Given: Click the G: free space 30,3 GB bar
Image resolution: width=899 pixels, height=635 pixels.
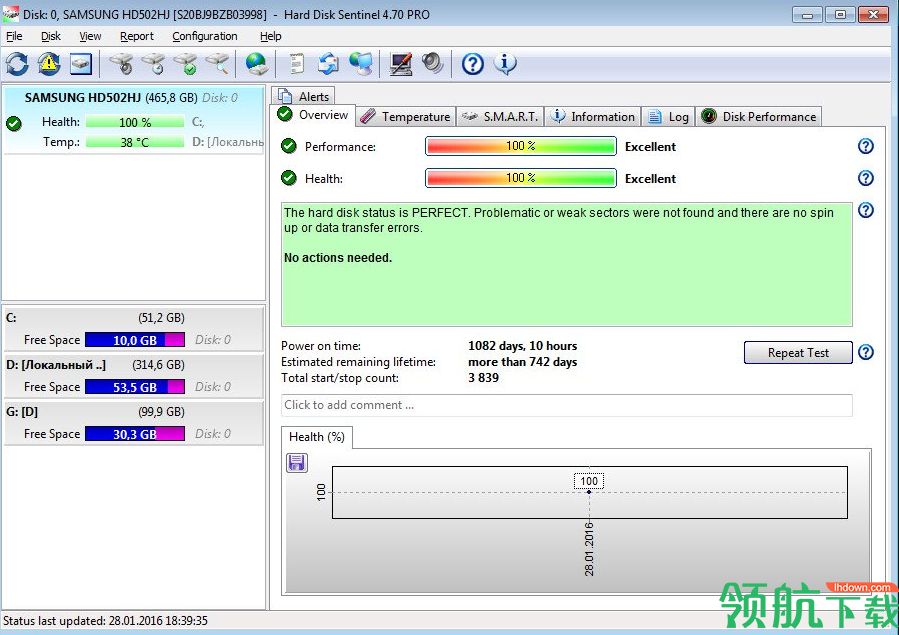Looking at the screenshot, I should (x=135, y=434).
